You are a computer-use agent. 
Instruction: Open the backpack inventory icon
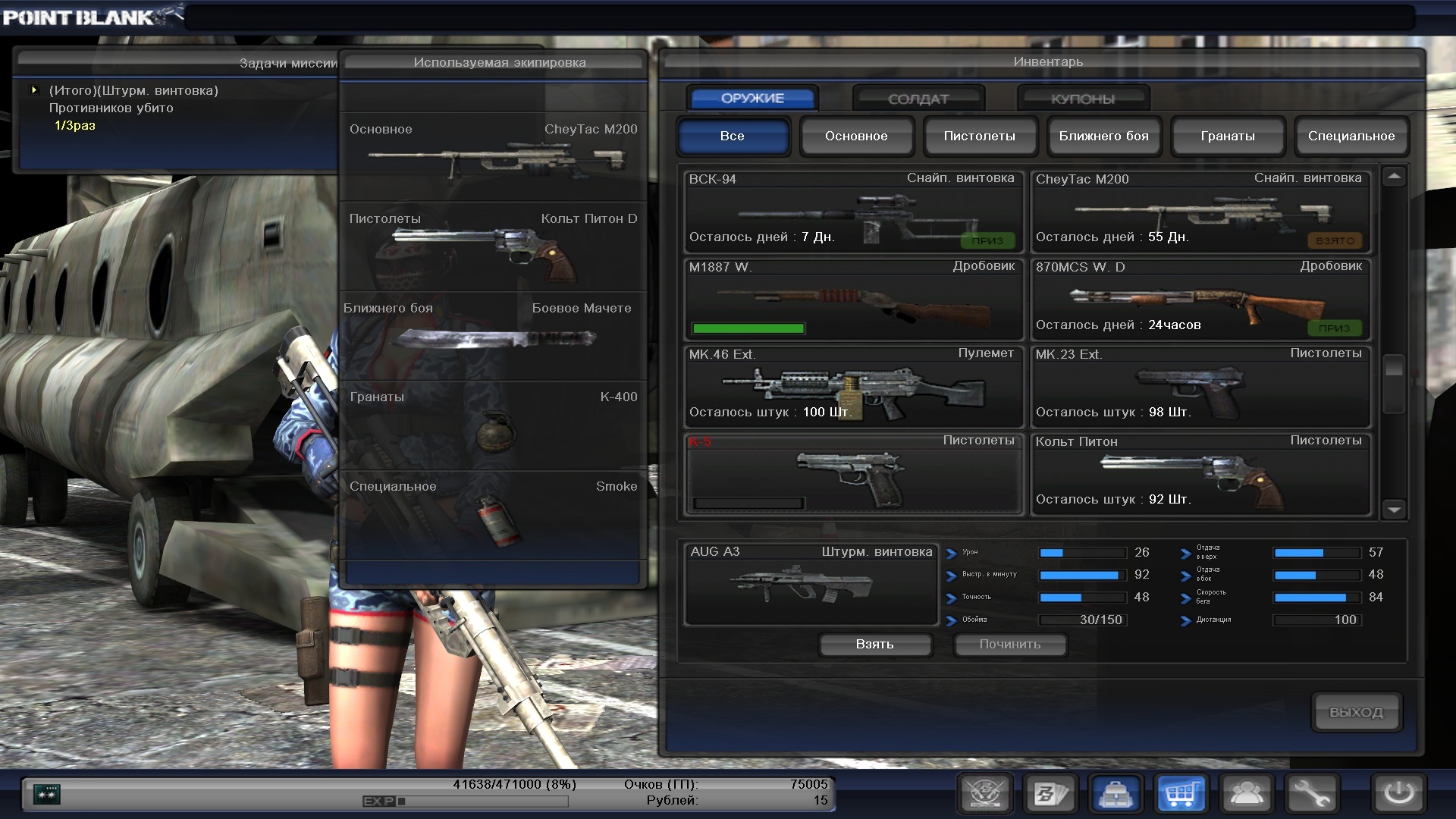pyautogui.click(x=1116, y=794)
